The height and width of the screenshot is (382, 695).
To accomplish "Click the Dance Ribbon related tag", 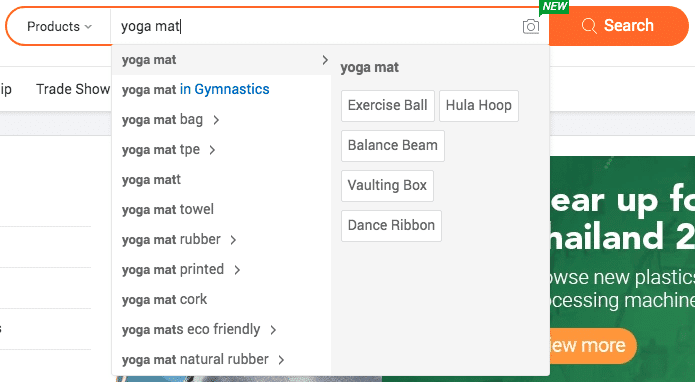I will tap(391, 225).
